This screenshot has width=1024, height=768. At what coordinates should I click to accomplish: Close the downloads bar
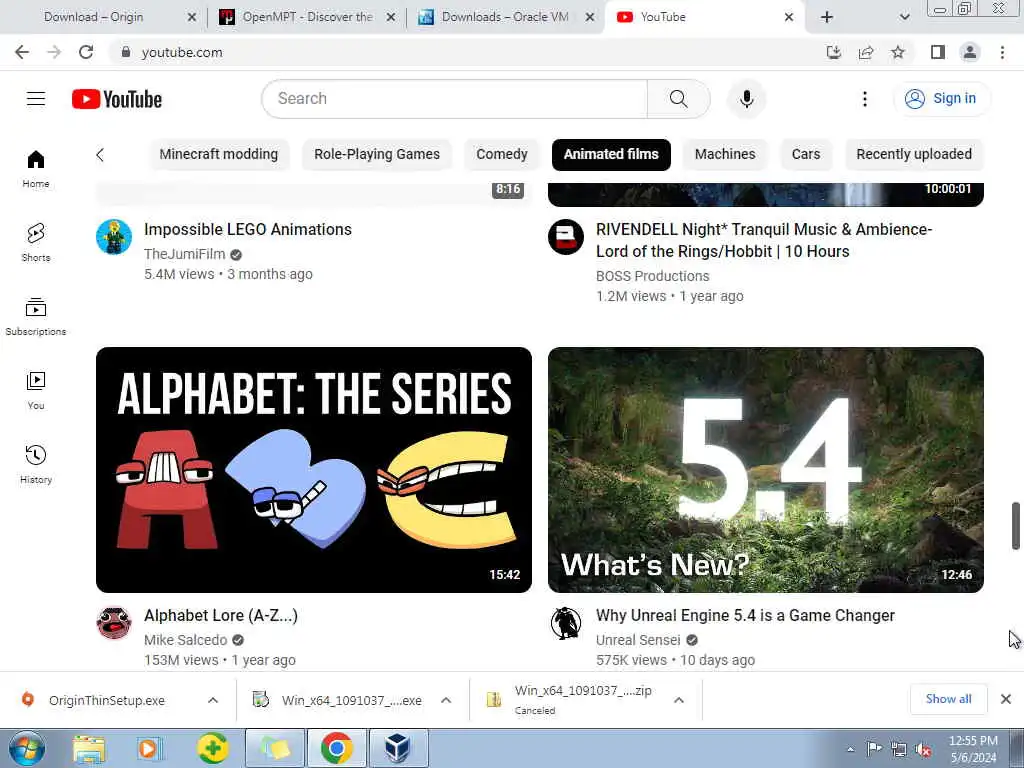[1006, 699]
